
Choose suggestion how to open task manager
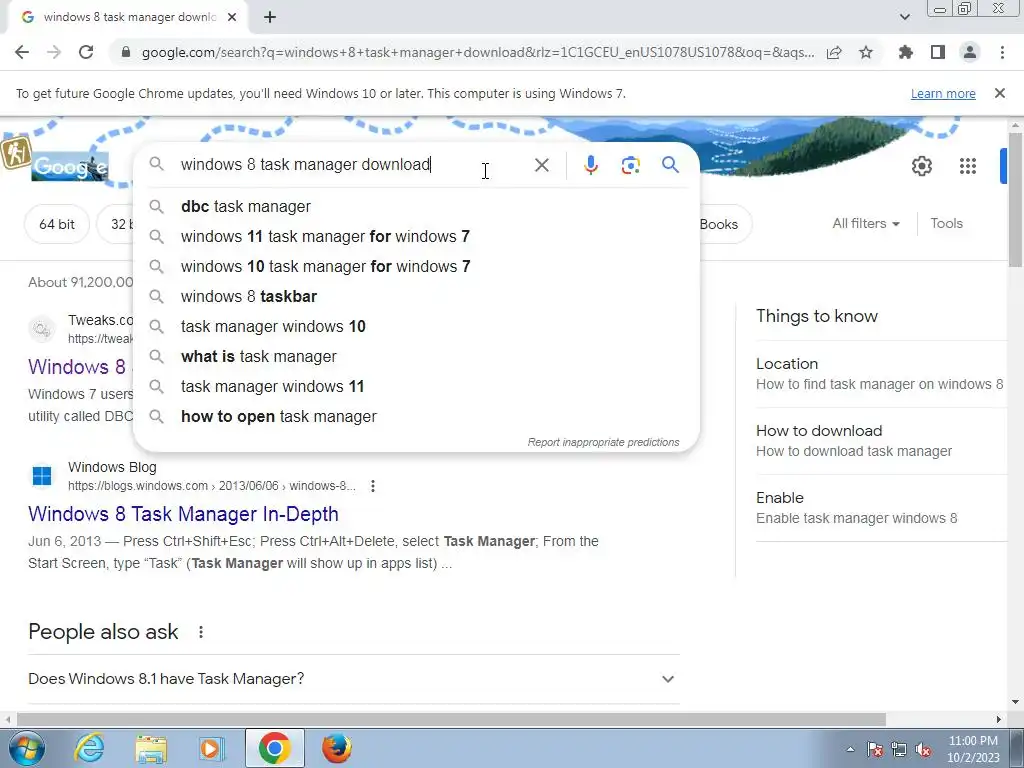click(416, 417)
